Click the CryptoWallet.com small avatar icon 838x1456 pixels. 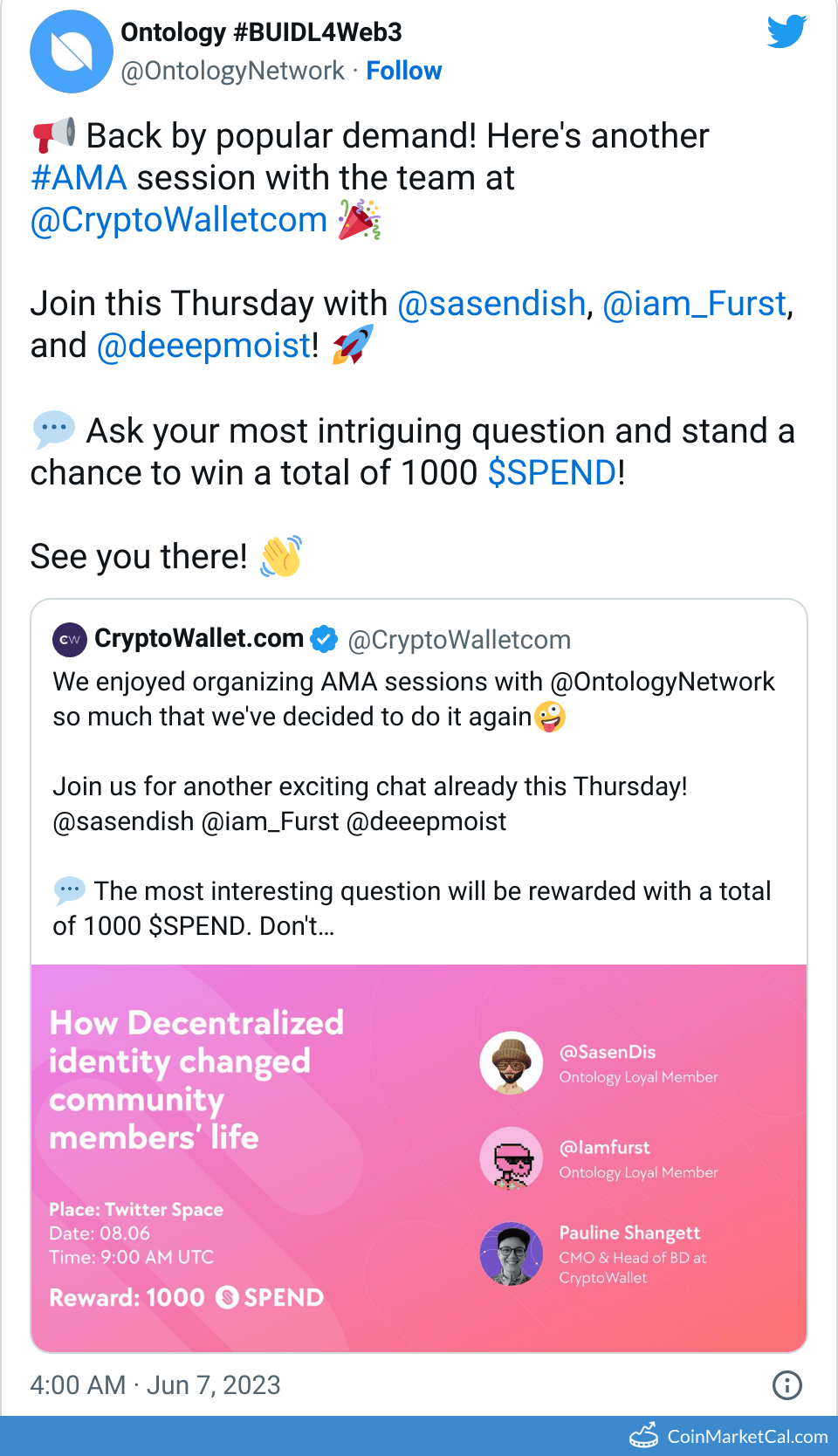pos(70,640)
